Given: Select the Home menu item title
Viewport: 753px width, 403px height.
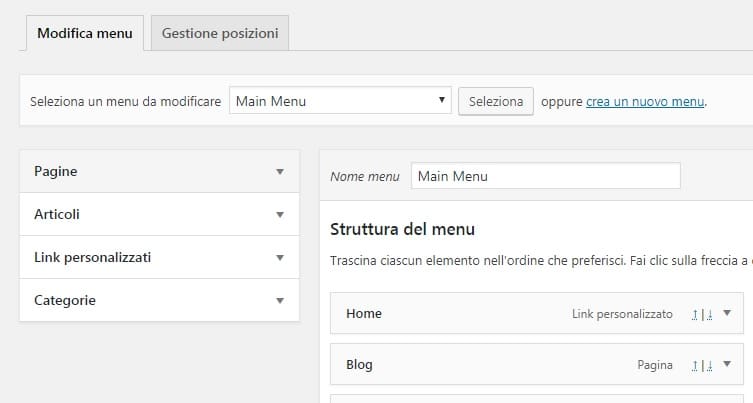Looking at the screenshot, I should click(364, 314).
